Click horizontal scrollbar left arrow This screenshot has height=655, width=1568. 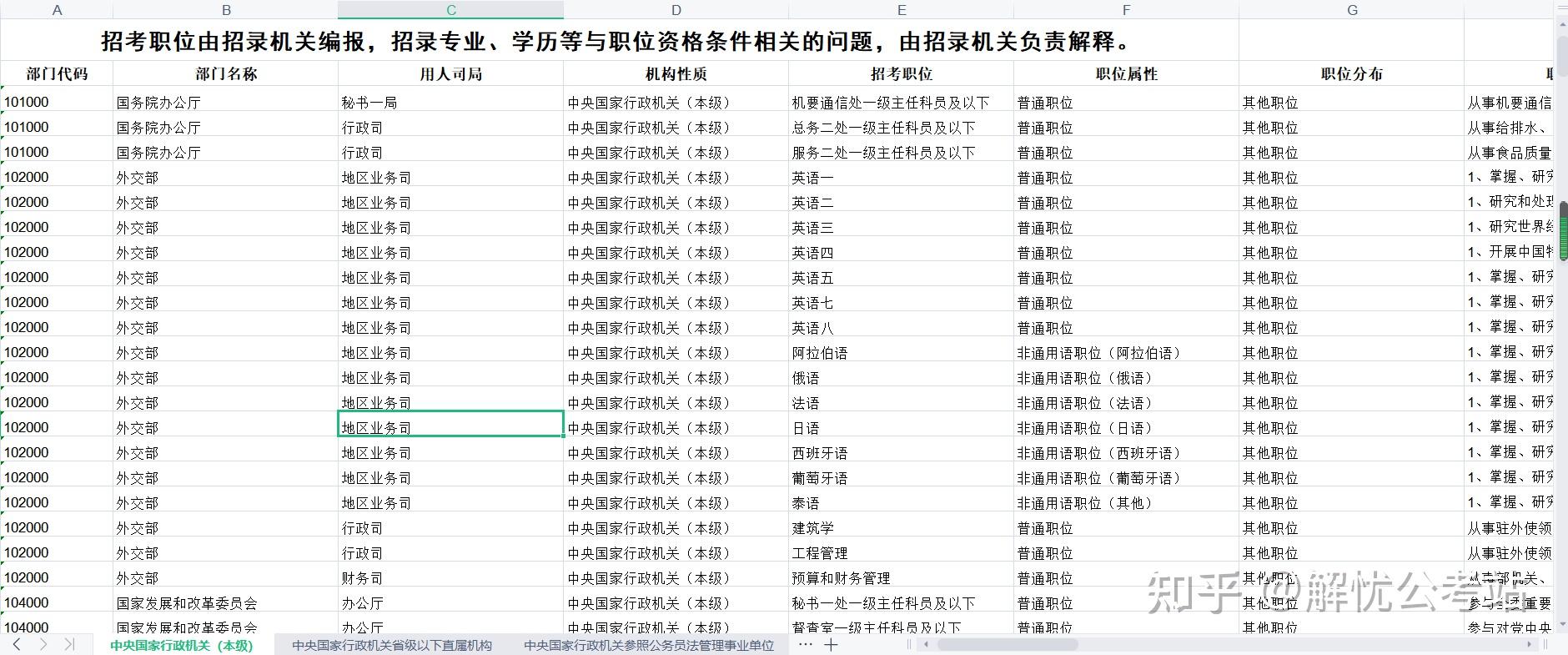pos(926,645)
